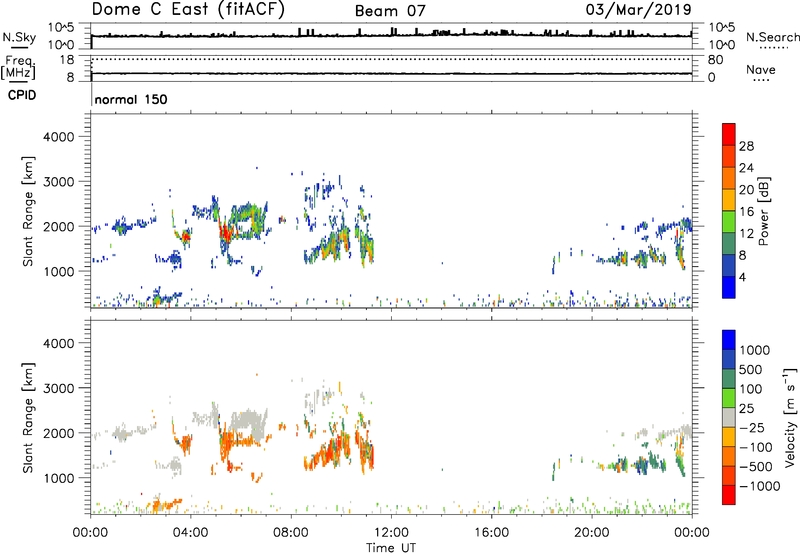Click the Velocity panel 'Slant Range [km]' label
This screenshot has width=800, height=554.
coord(28,417)
